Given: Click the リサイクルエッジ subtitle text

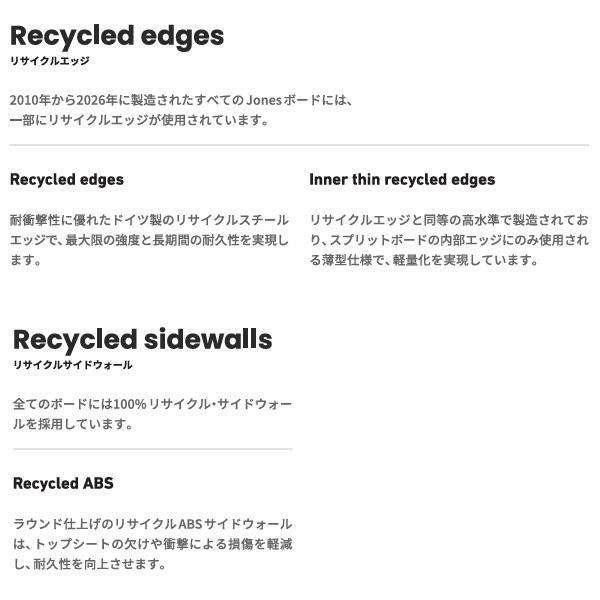Looking at the screenshot, I should pyautogui.click(x=49, y=62).
